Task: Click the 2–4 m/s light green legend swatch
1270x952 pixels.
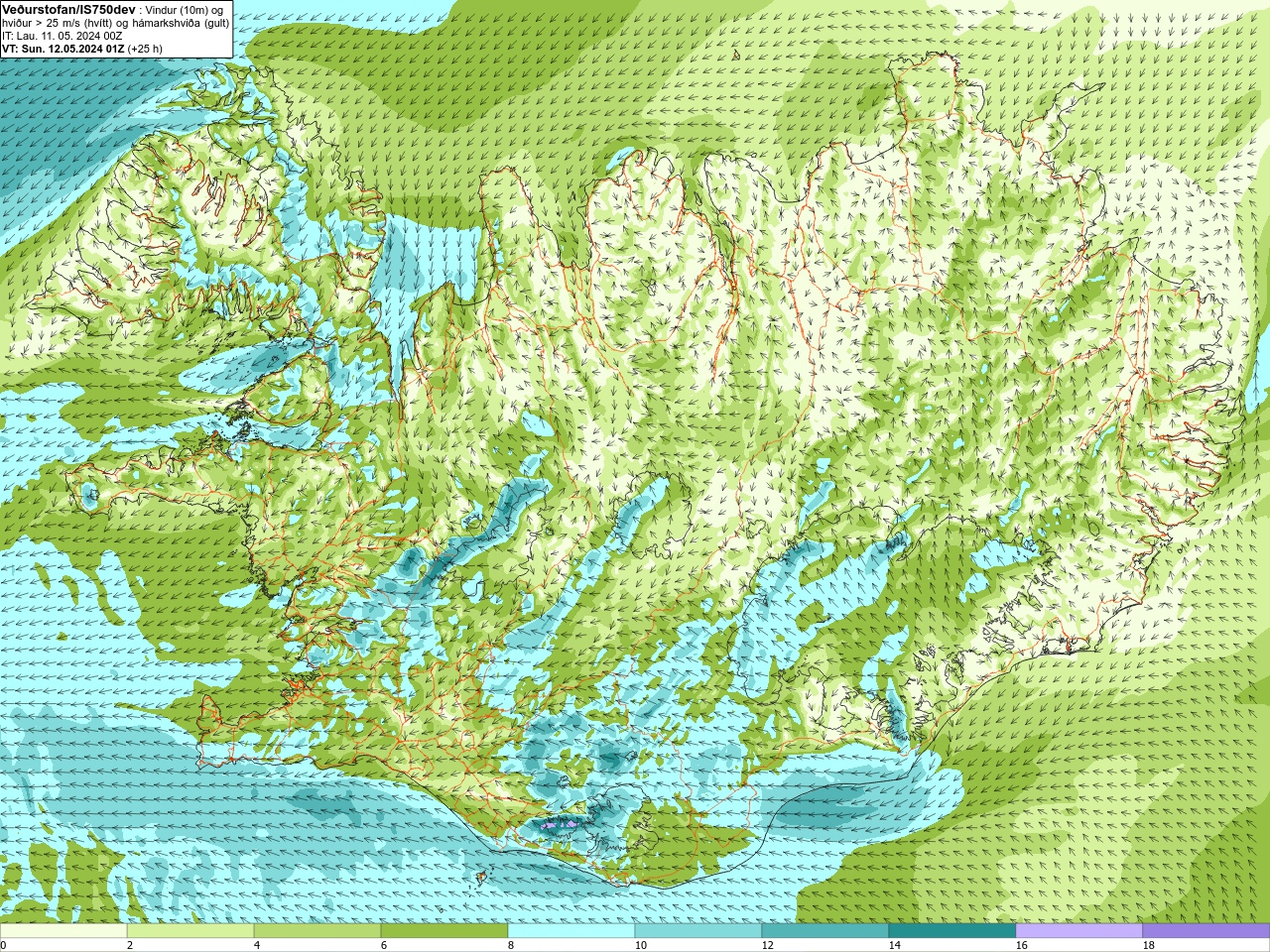Action: (x=190, y=931)
